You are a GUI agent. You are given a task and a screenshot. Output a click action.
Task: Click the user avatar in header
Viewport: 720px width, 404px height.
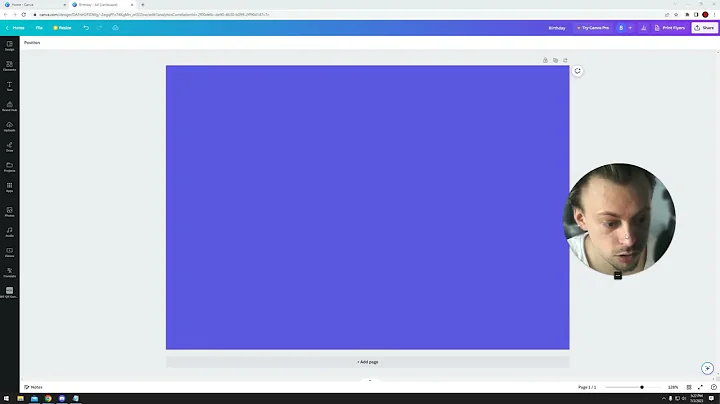(x=621, y=28)
